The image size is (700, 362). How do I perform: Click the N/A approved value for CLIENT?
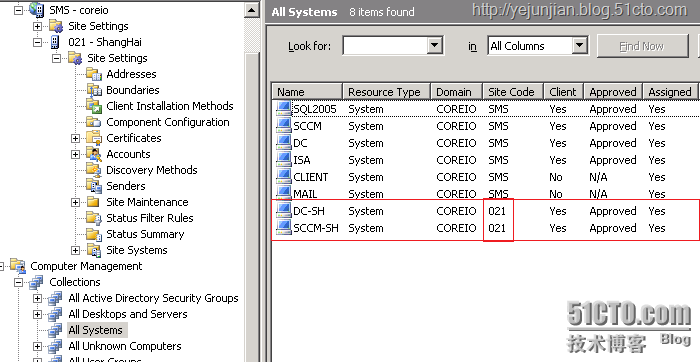click(x=598, y=177)
